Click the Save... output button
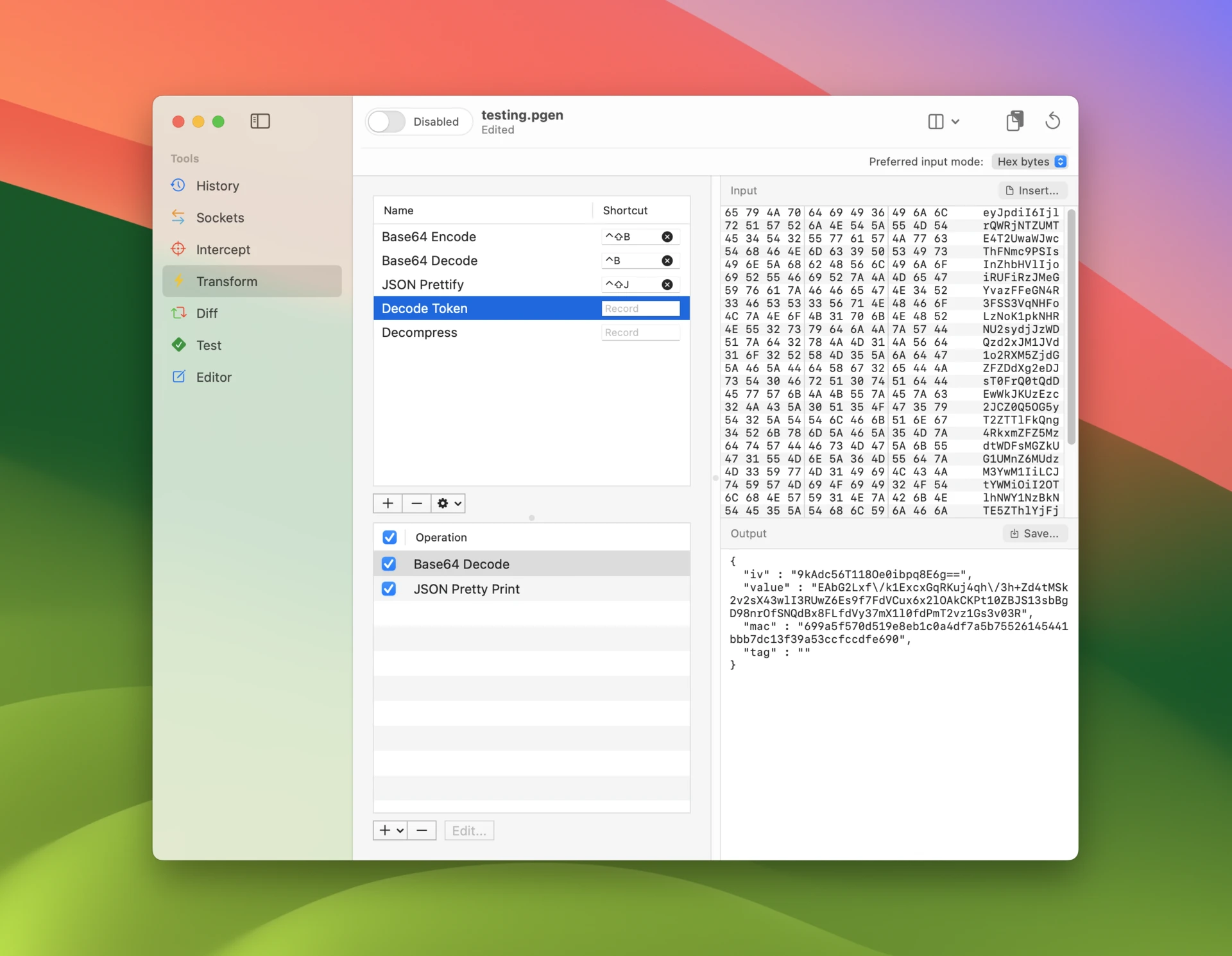The image size is (1232, 956). click(x=1034, y=533)
